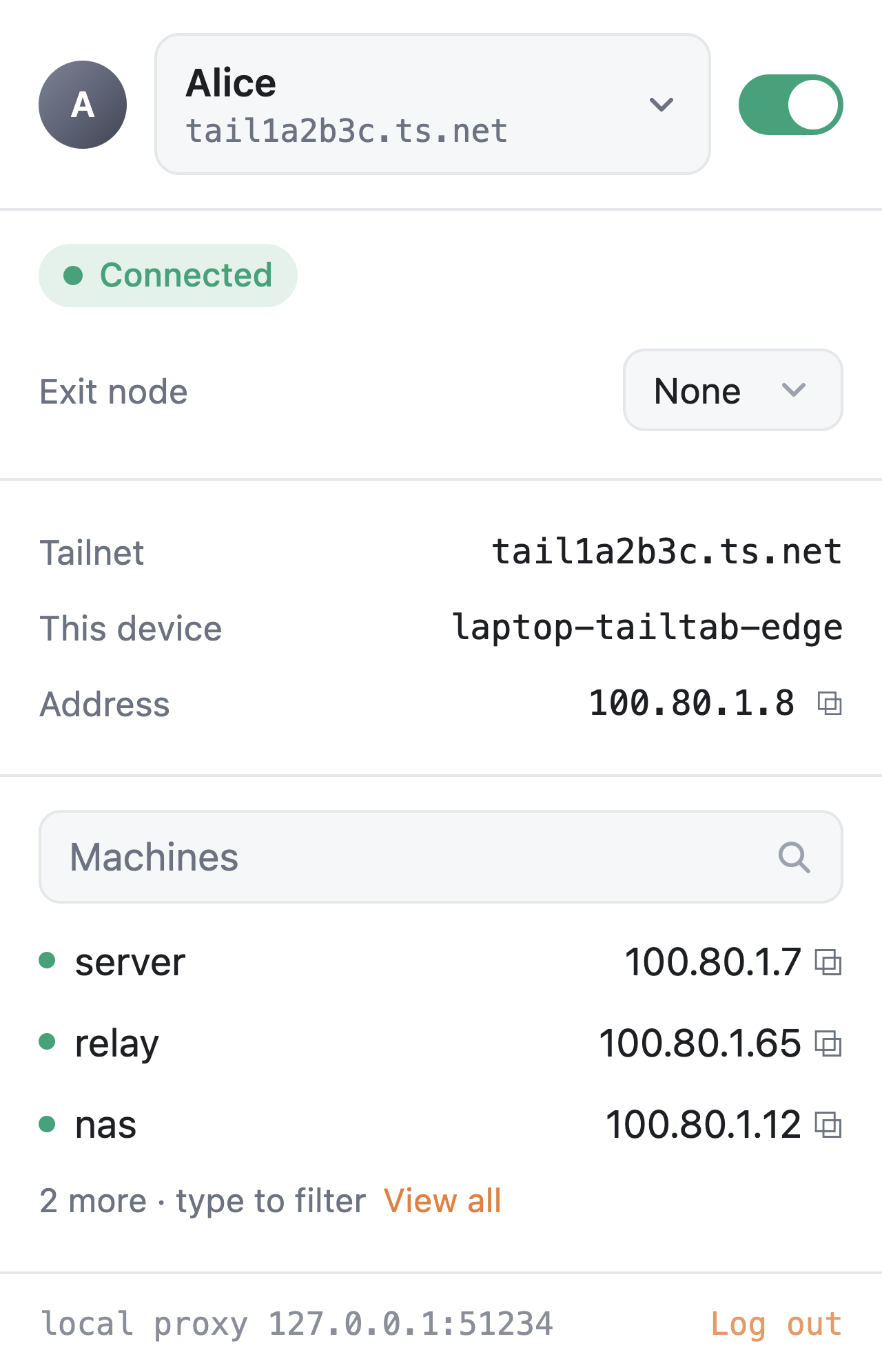Log out of the tailnet
This screenshot has width=882, height=1372.
[x=776, y=1324]
